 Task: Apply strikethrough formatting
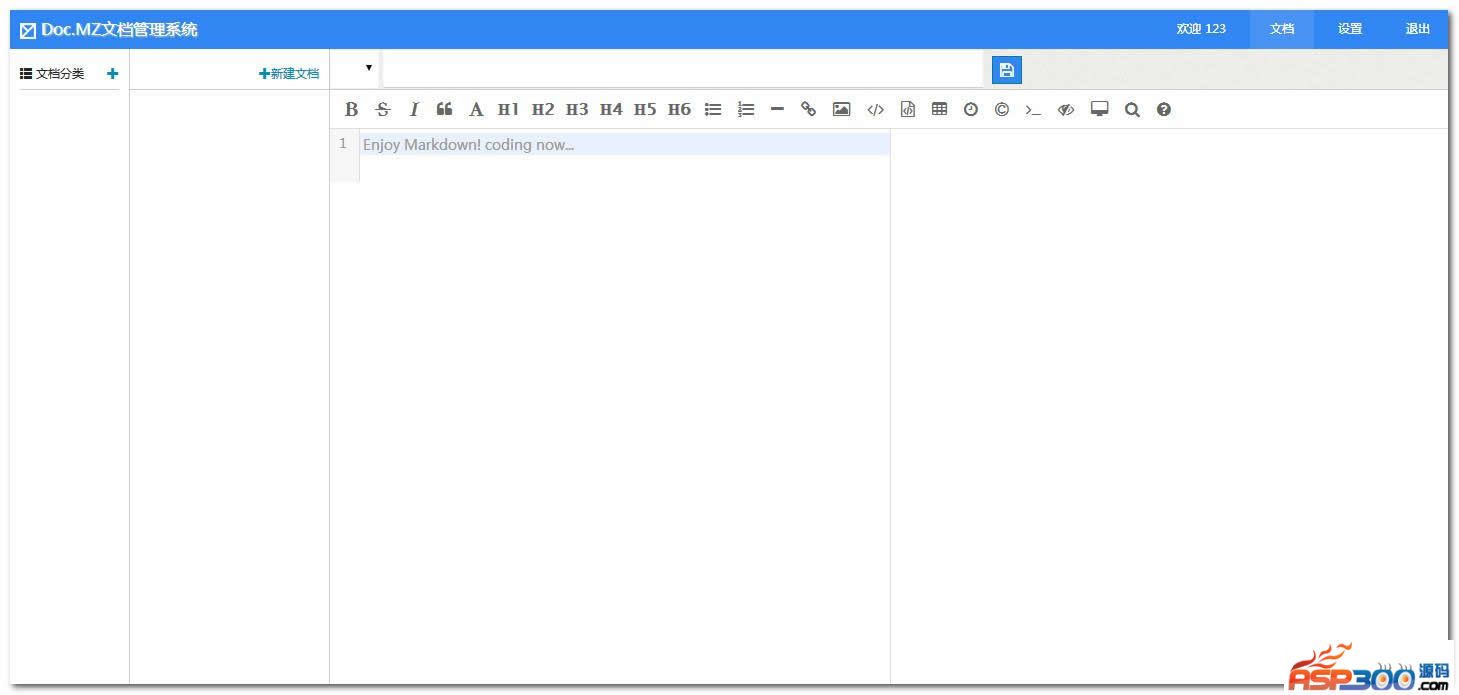[382, 110]
